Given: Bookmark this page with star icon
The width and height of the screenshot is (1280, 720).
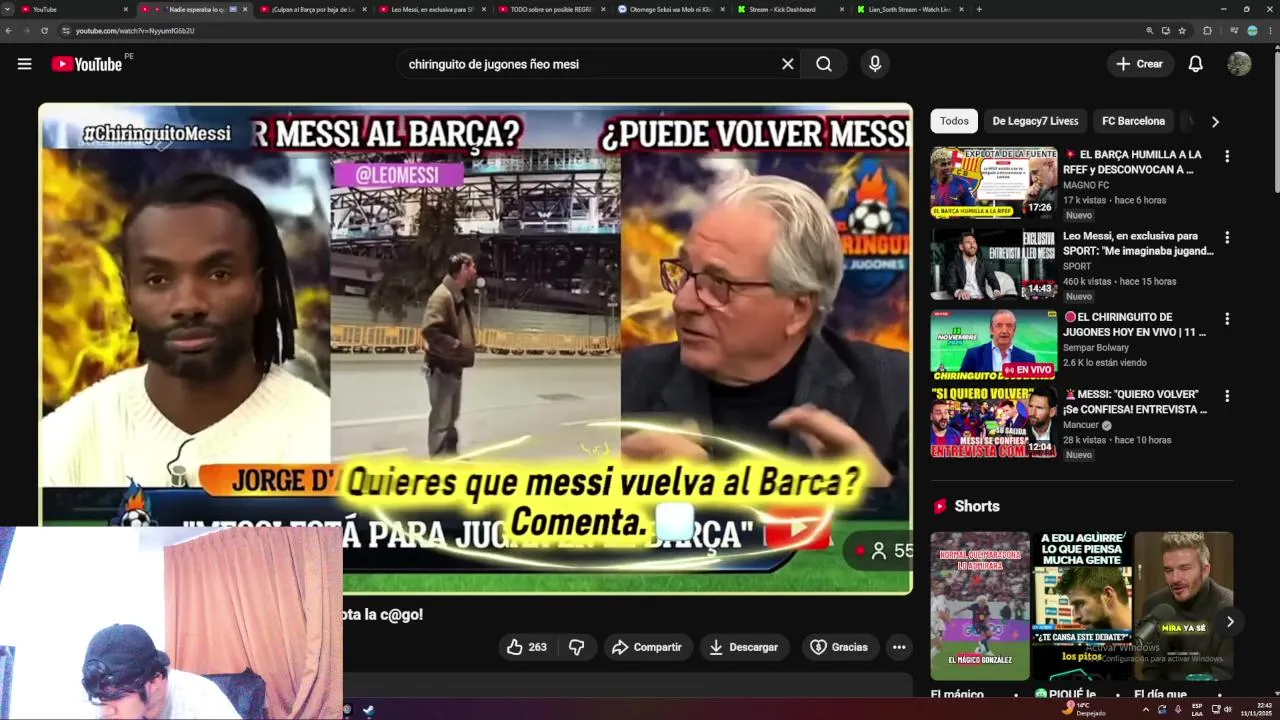Looking at the screenshot, I should click(x=1182, y=31).
